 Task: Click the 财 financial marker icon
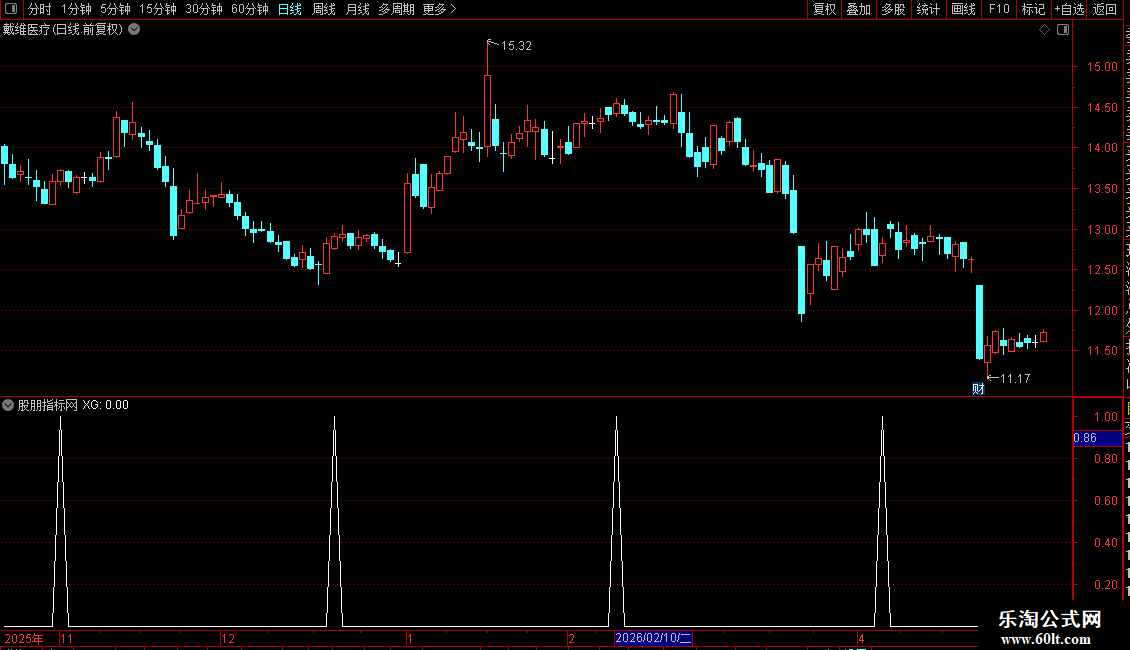pyautogui.click(x=978, y=389)
